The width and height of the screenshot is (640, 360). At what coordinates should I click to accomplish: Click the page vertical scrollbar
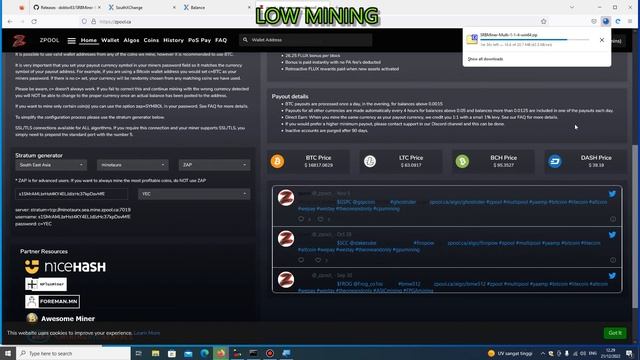[634, 227]
